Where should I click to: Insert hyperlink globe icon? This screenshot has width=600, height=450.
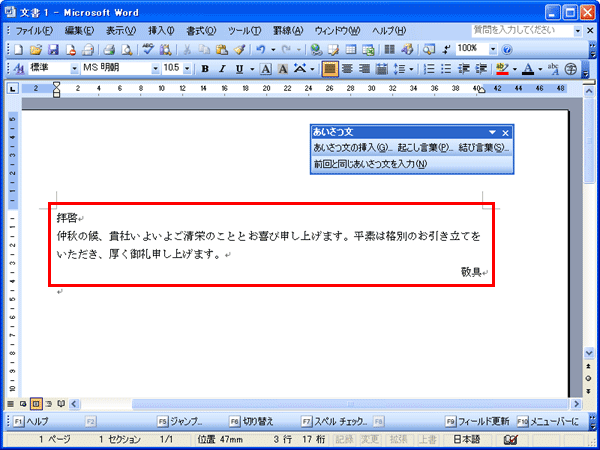point(316,49)
